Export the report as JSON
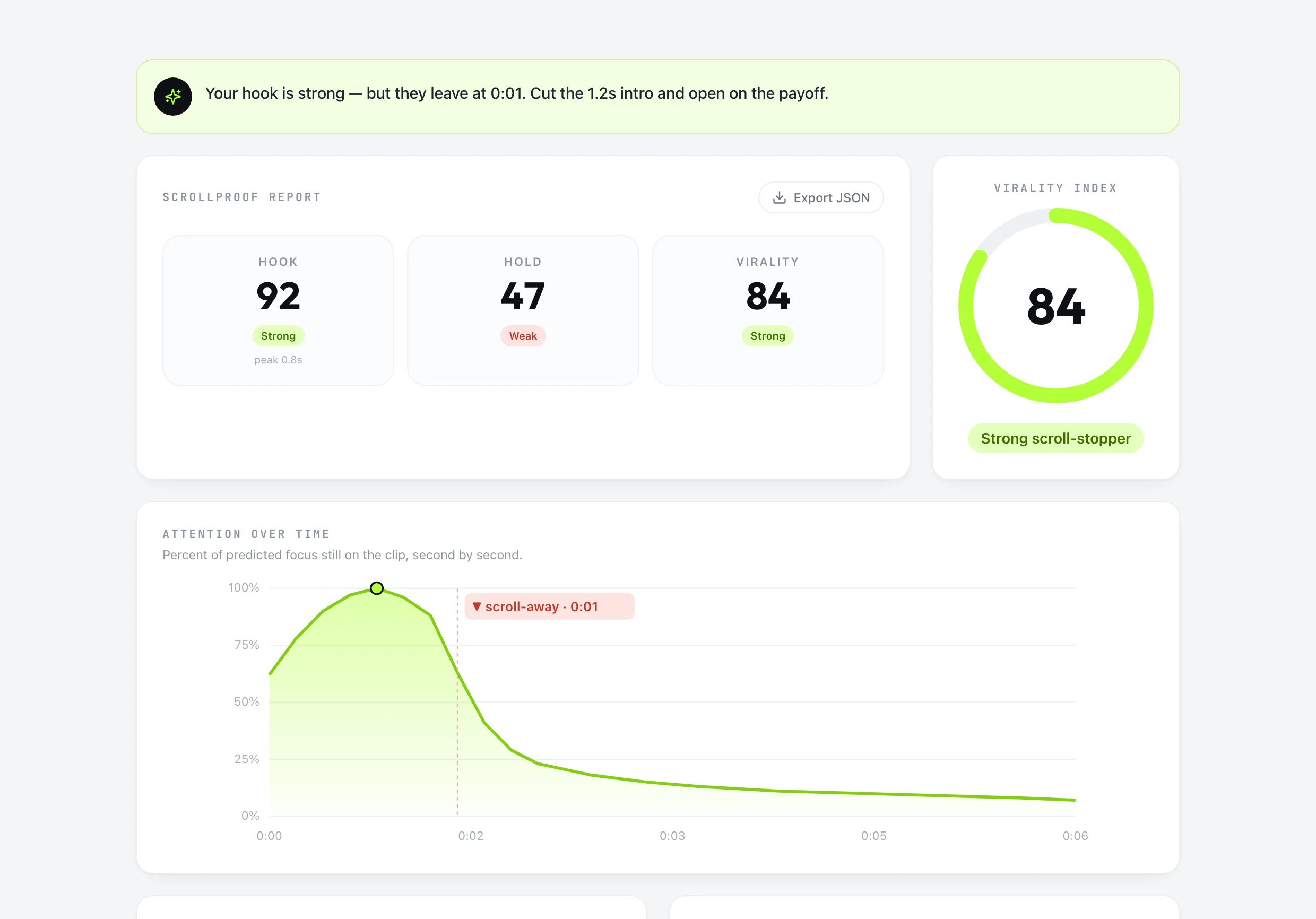Screen dimensions: 1316x919 (820, 198)
